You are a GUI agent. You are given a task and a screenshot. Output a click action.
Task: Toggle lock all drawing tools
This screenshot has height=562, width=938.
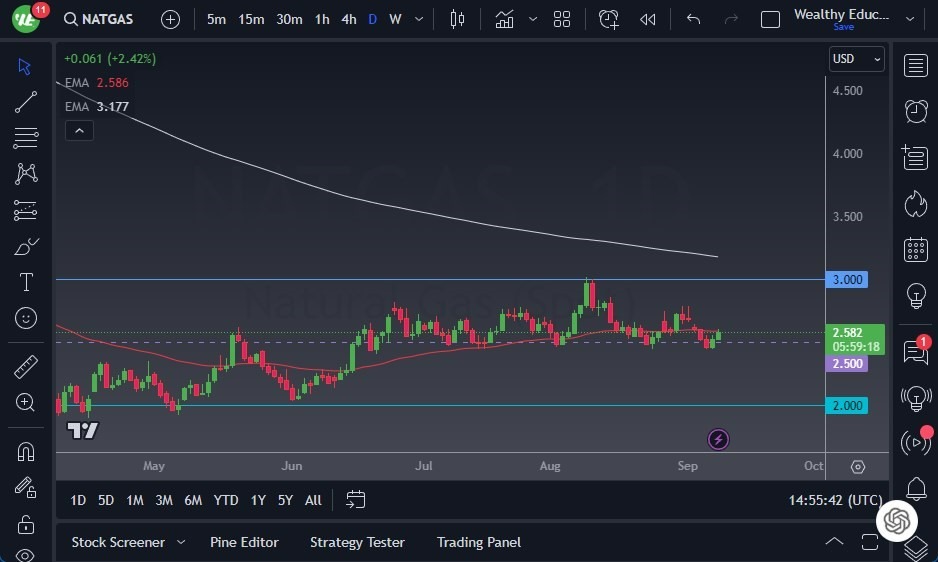[26, 524]
